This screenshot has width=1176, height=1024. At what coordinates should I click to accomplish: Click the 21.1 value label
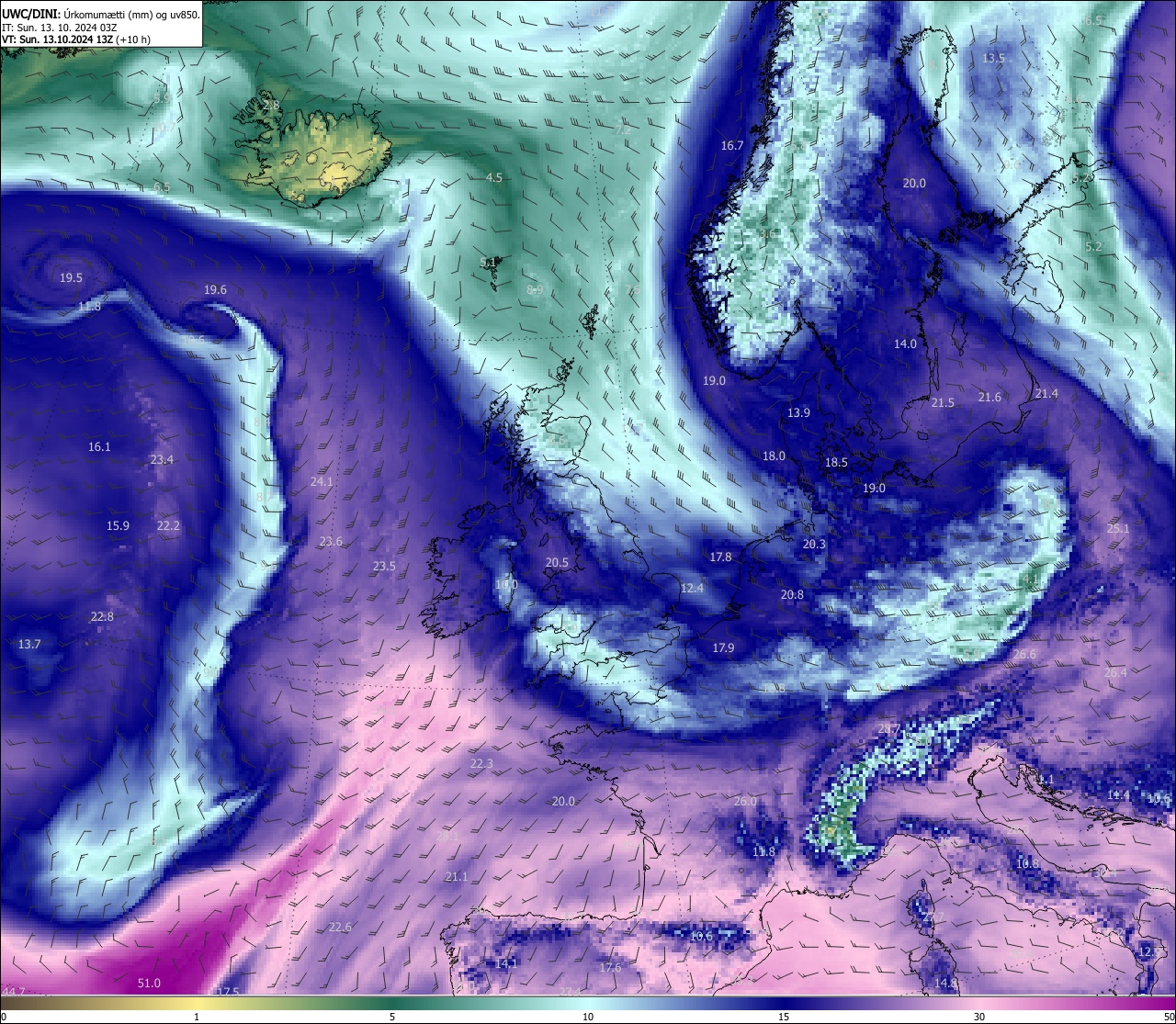457,877
